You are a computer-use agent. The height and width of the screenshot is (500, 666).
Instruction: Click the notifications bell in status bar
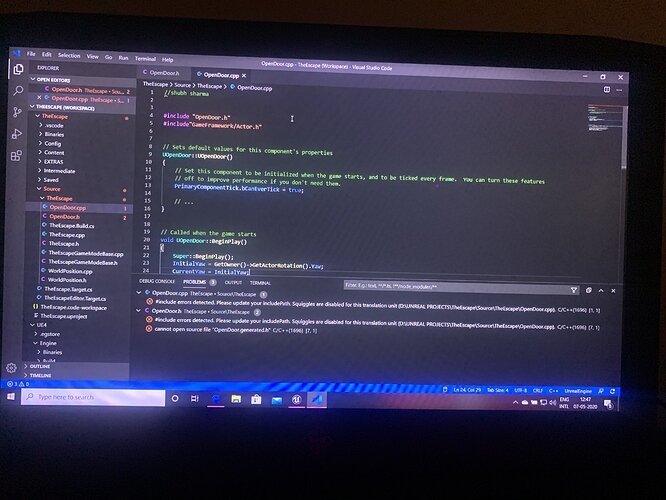click(x=612, y=391)
